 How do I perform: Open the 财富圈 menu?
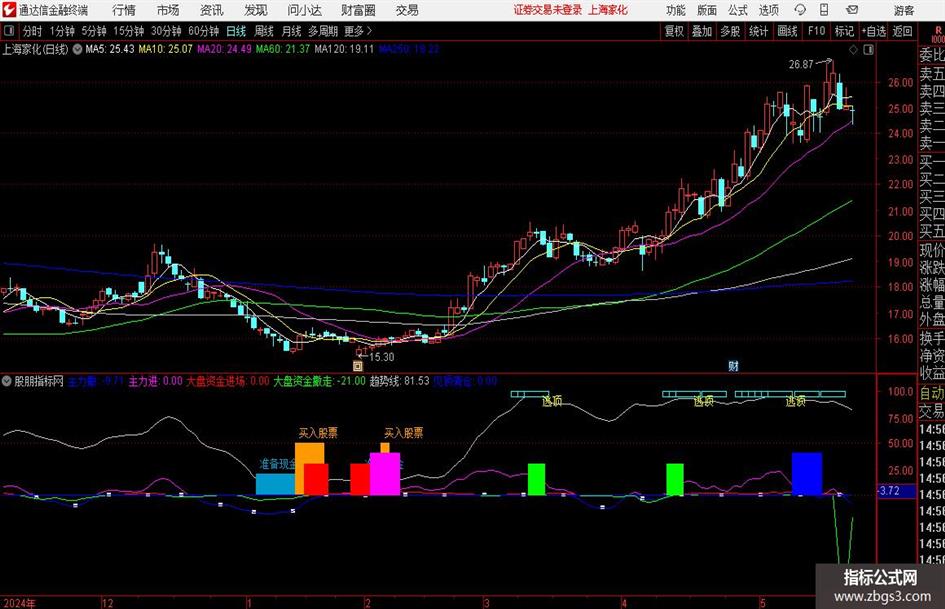(x=358, y=10)
